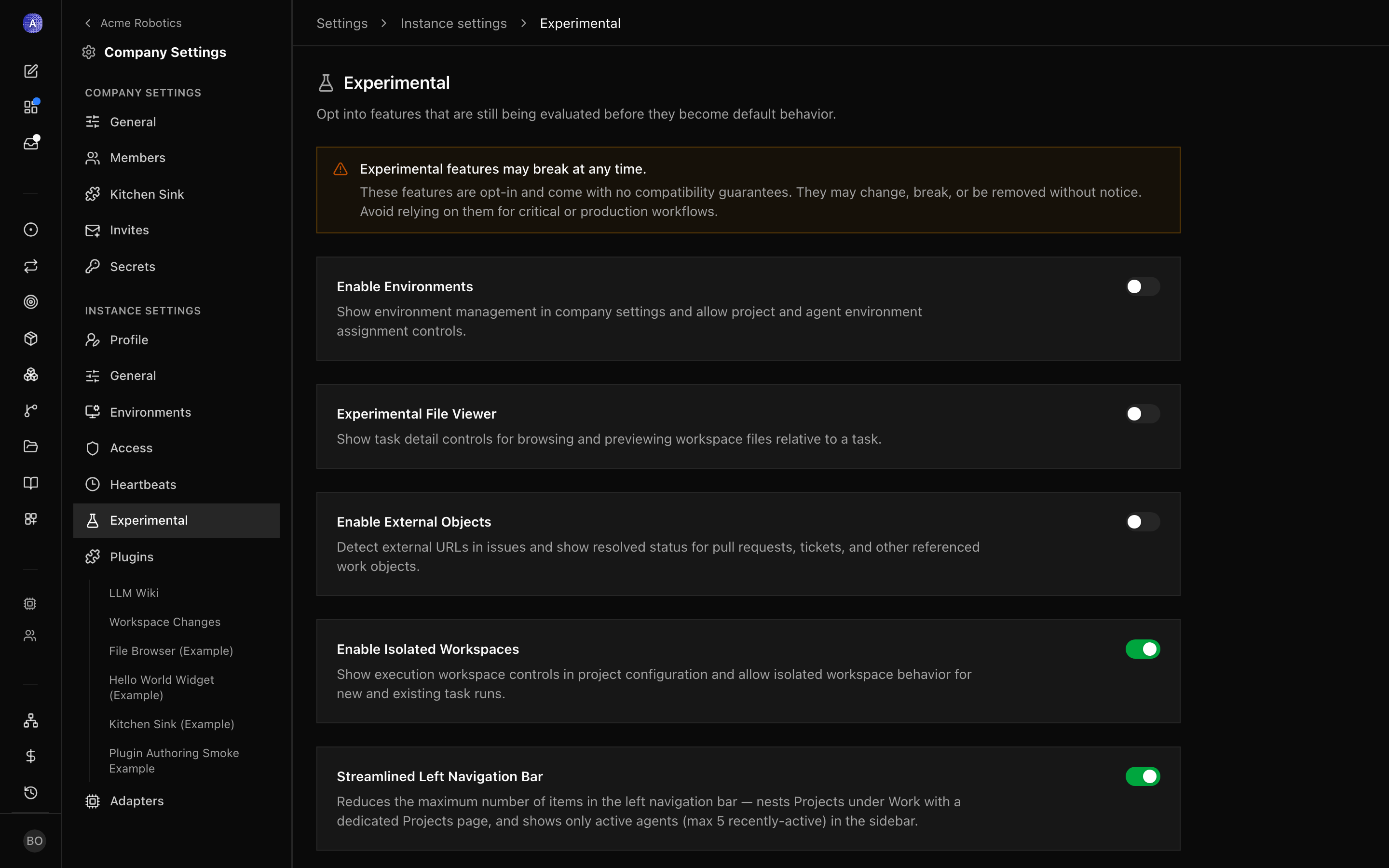
Task: Open Plugin Authoring Smoke Example plugin
Action: [174, 760]
